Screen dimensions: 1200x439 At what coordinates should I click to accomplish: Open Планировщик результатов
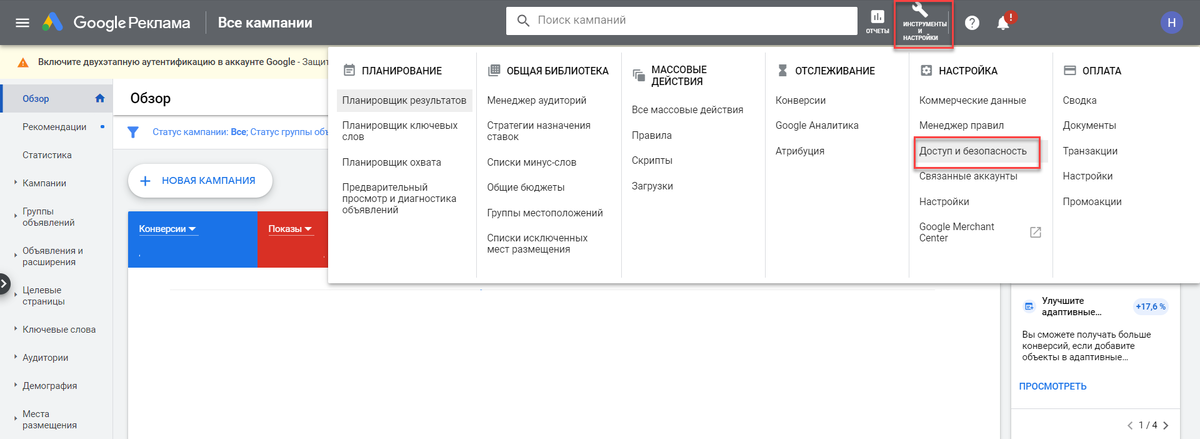click(404, 100)
